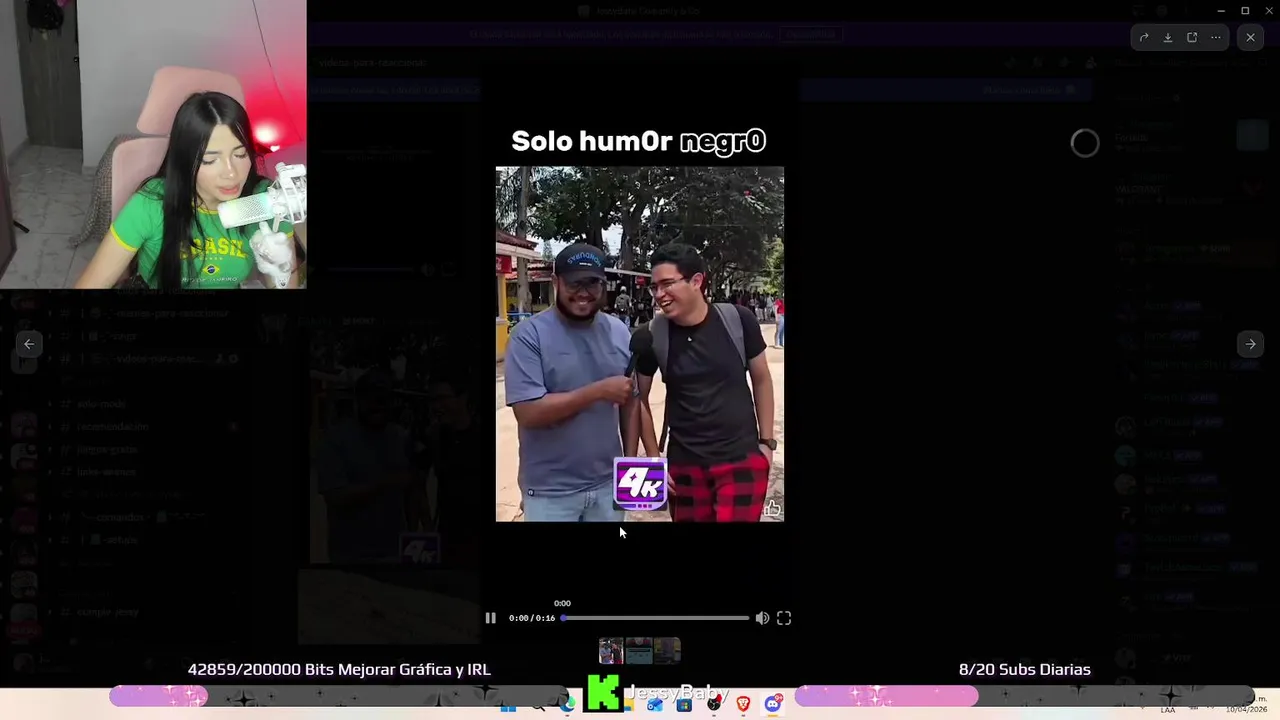
Task: Open Discord from the Windows taskbar
Action: pos(772,704)
